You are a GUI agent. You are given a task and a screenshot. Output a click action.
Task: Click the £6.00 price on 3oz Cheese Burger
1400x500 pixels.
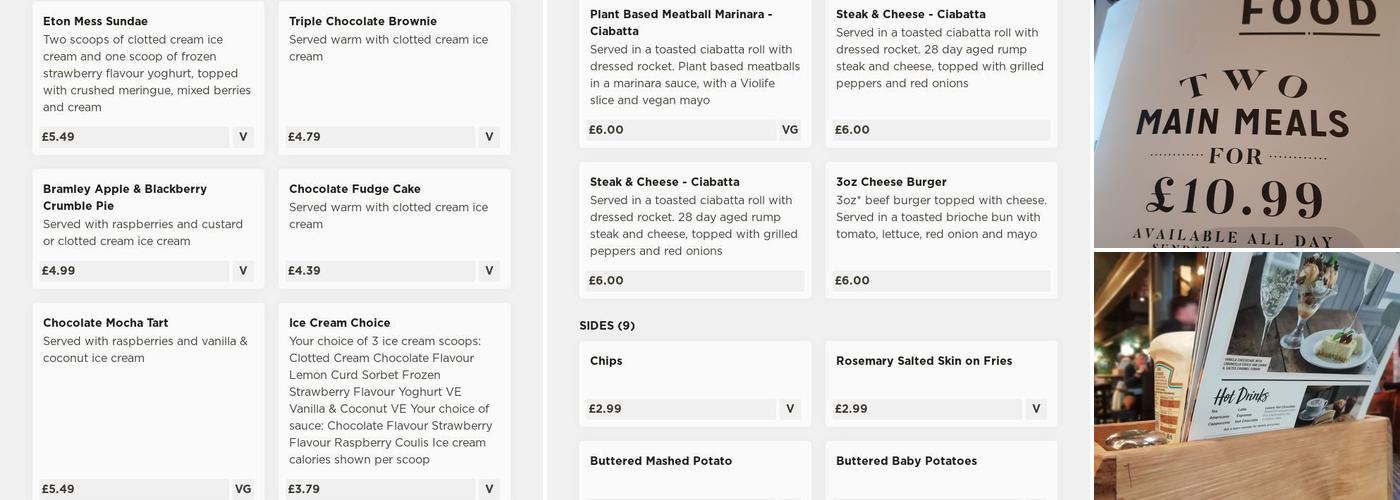click(852, 281)
